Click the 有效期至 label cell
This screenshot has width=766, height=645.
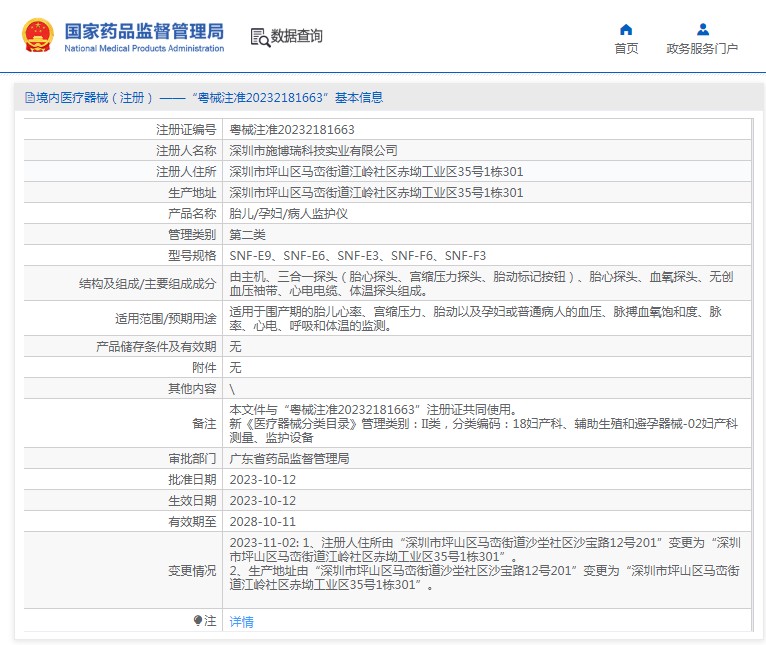point(123,521)
